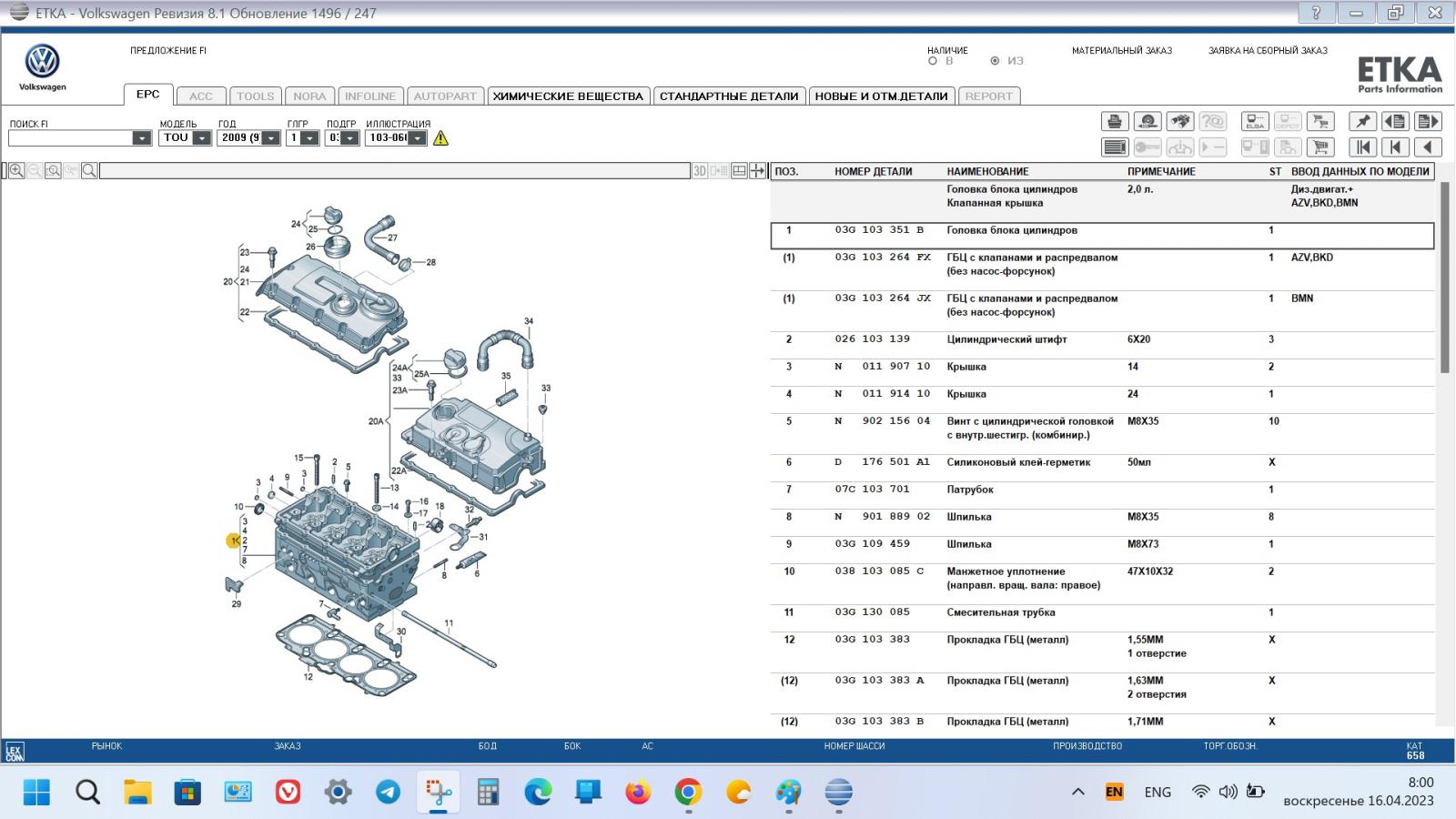The height and width of the screenshot is (819, 1456).
Task: Open Firefox from the taskbar
Action: point(638,792)
